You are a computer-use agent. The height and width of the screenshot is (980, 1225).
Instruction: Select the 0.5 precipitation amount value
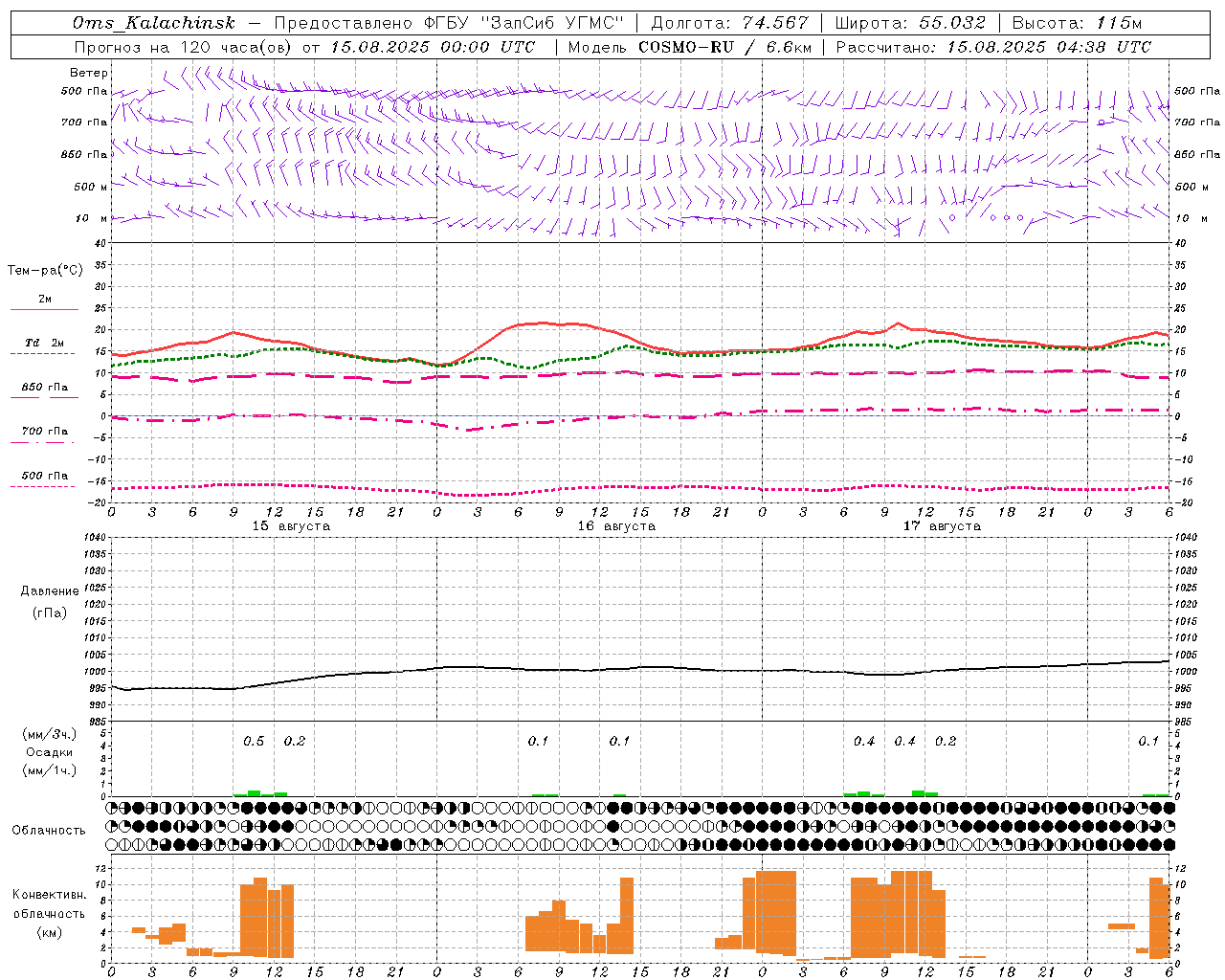[x=254, y=742]
